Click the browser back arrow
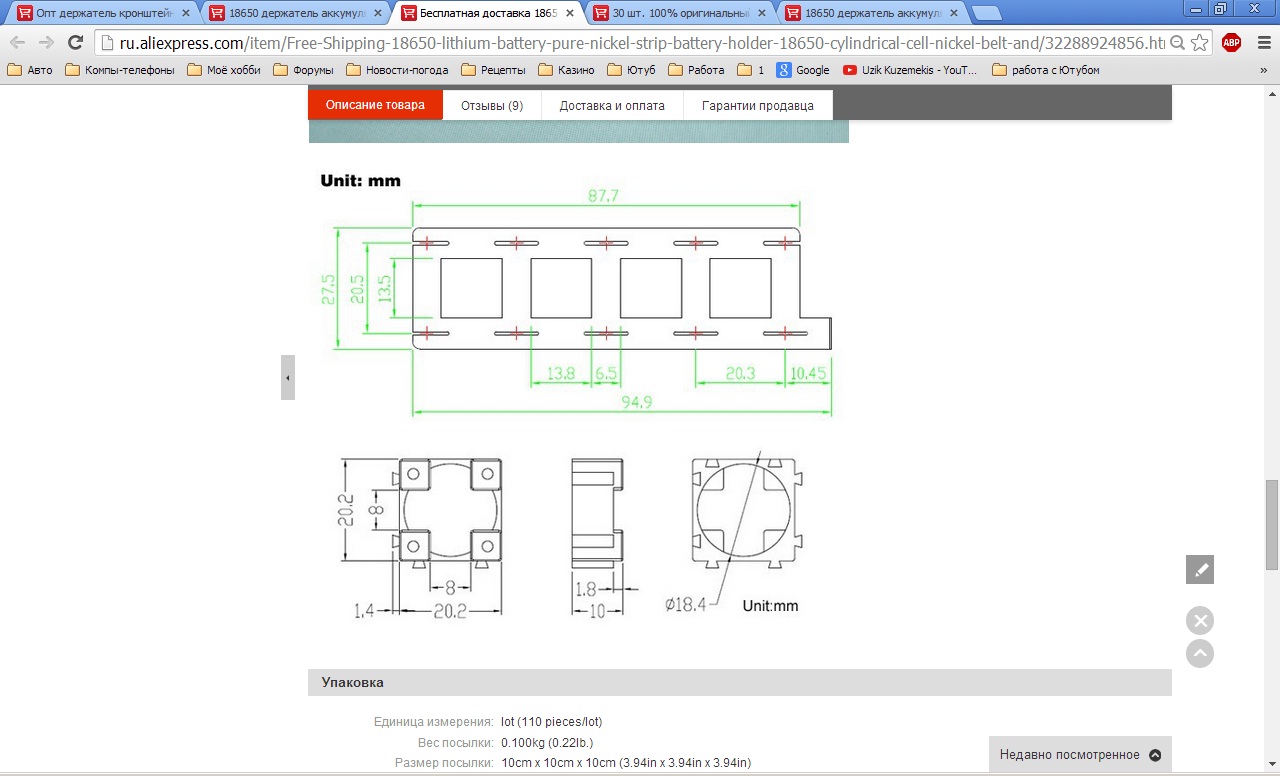This screenshot has height=776, width=1280. pyautogui.click(x=17, y=42)
